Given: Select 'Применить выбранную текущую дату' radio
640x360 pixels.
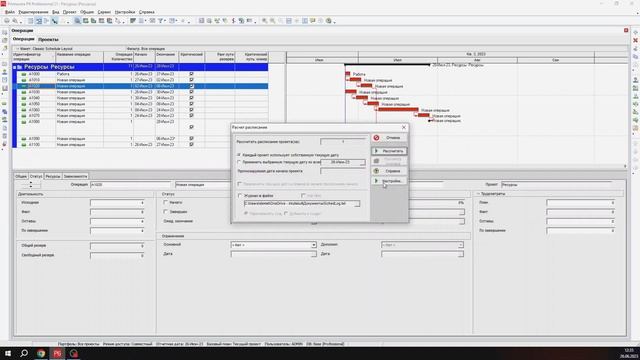Looking at the screenshot, I should [240, 162].
